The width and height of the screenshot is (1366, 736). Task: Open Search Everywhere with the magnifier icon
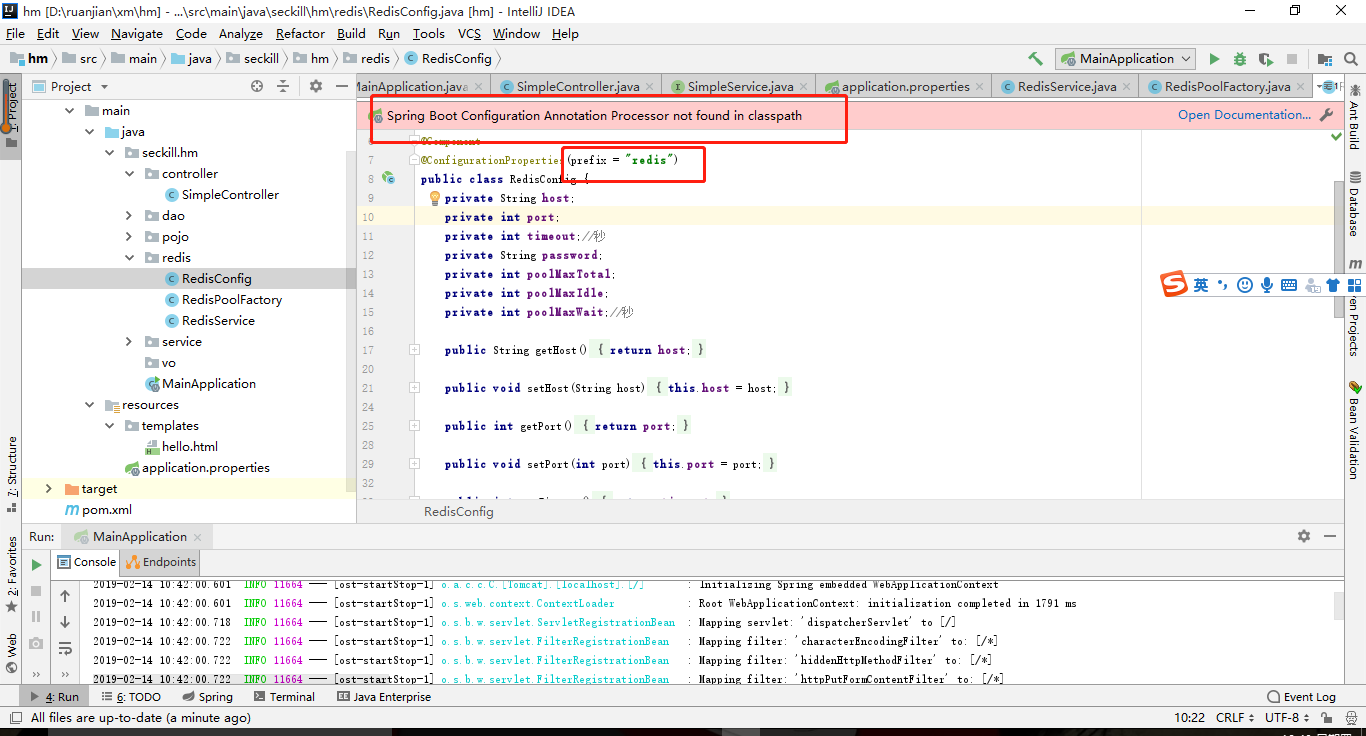[1350, 59]
